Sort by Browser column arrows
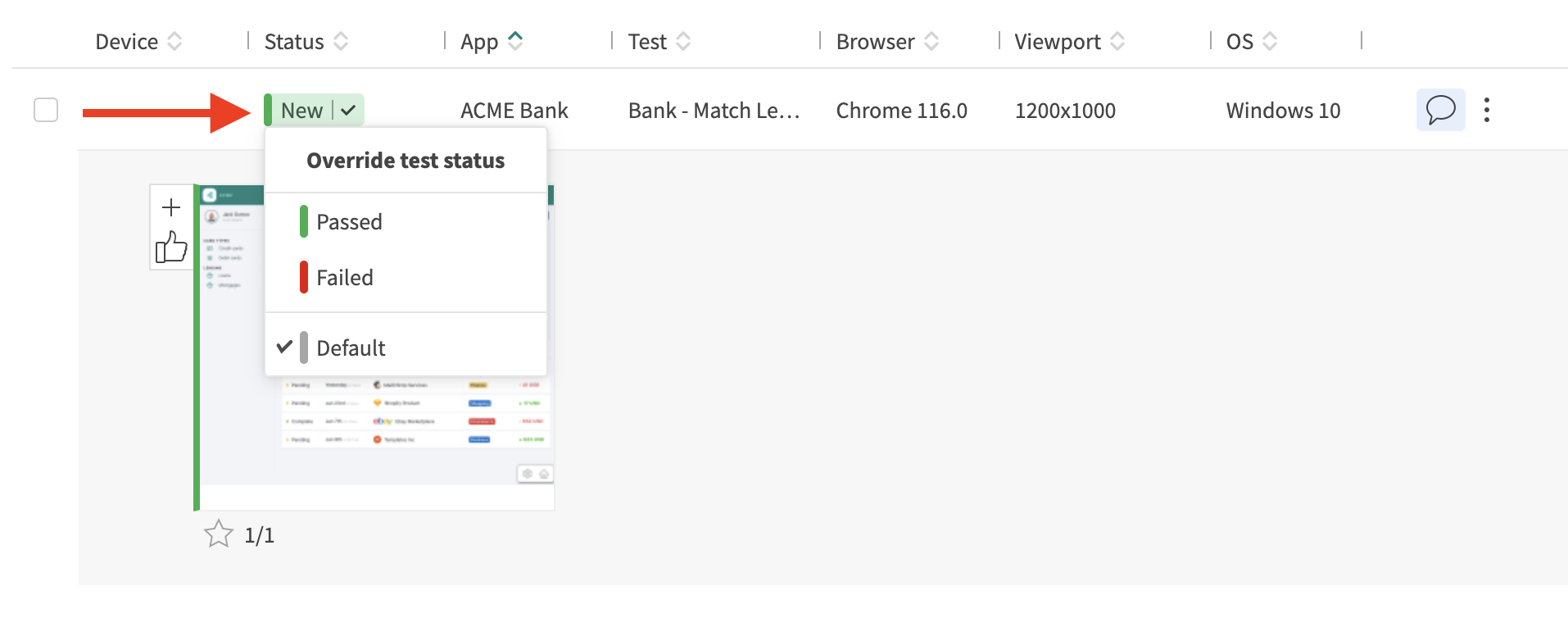Viewport: 1568px width, 618px height. coord(931,41)
